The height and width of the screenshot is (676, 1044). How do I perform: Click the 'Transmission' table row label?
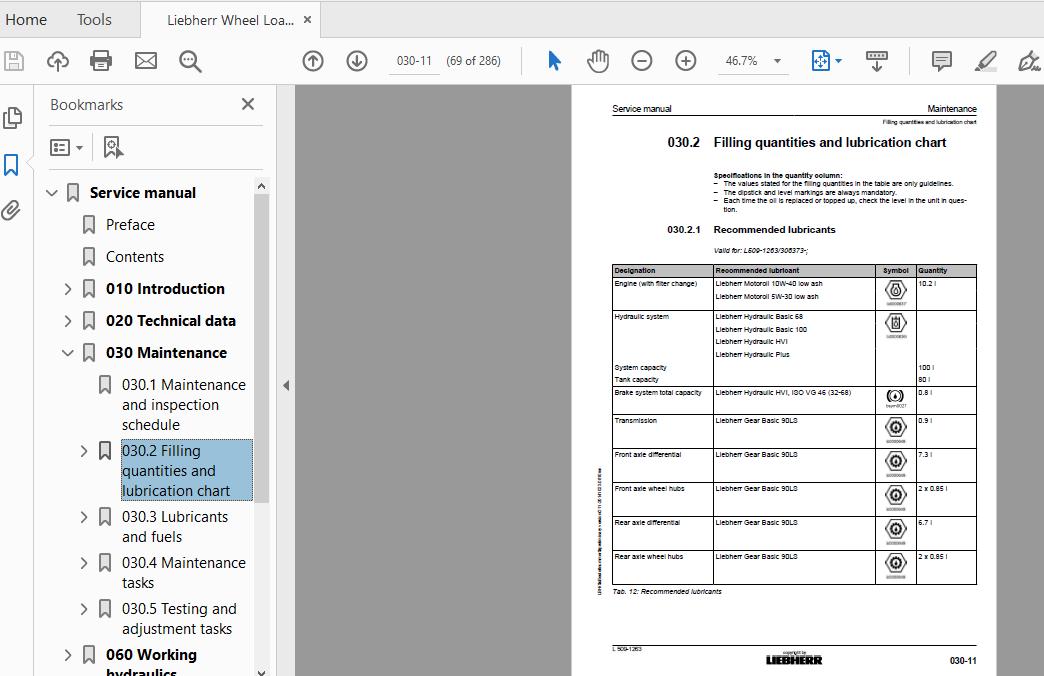click(635, 421)
